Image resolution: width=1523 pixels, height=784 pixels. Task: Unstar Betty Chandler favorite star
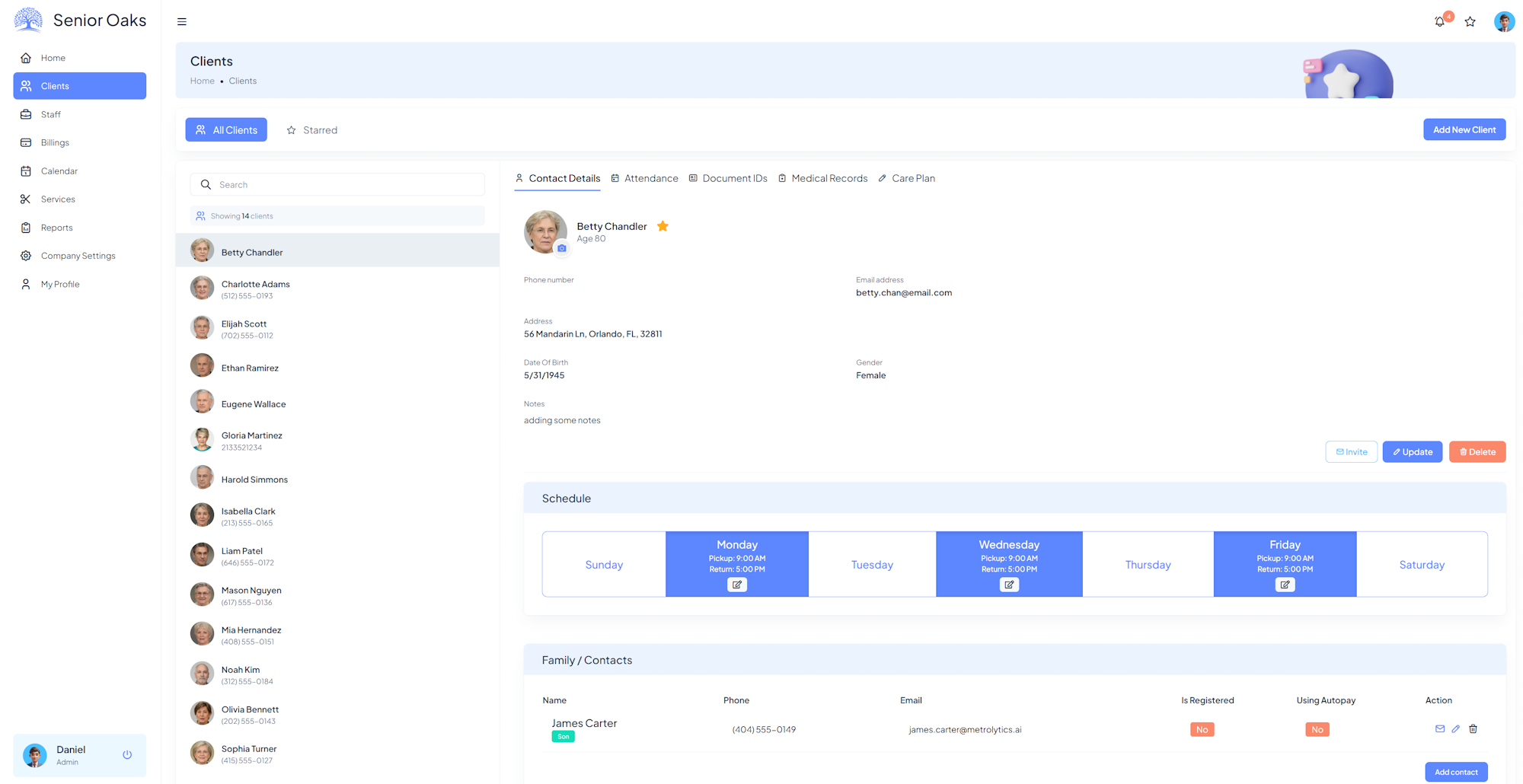point(663,226)
